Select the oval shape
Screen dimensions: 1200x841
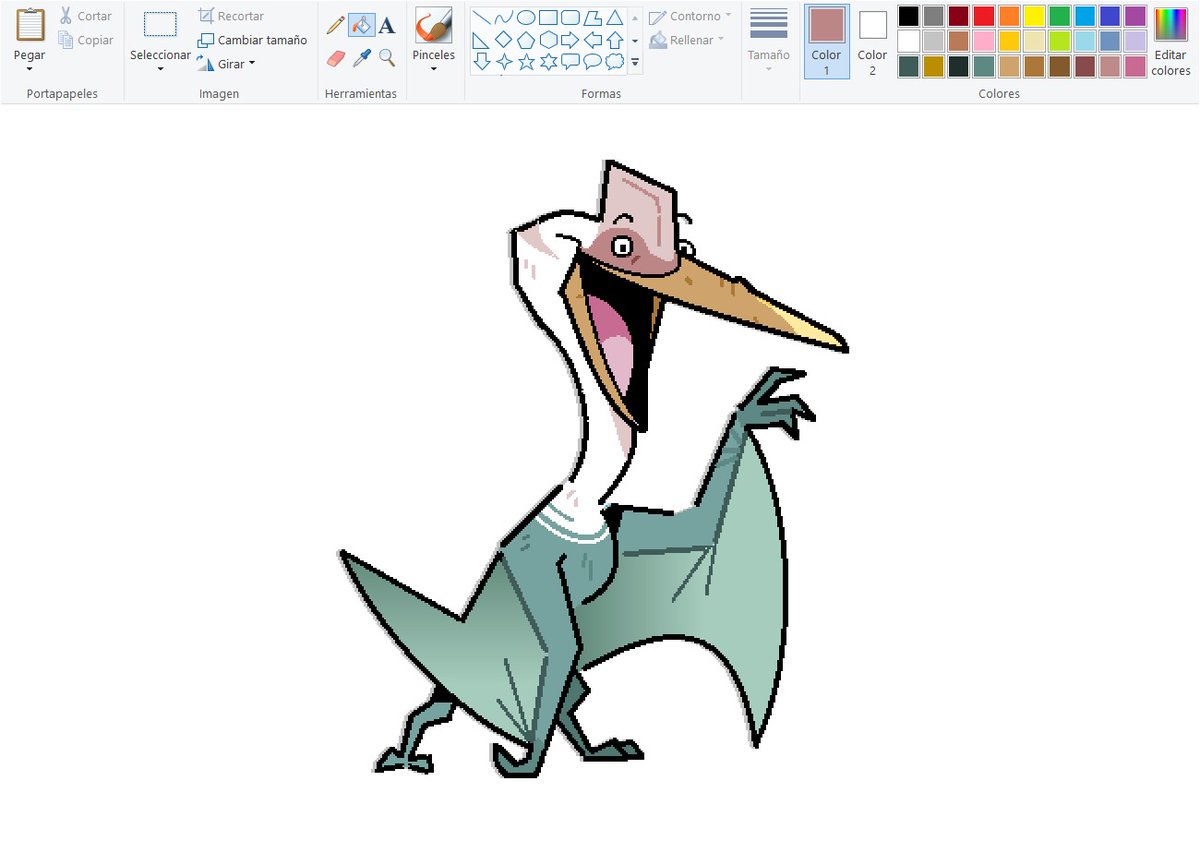pyautogui.click(x=526, y=17)
